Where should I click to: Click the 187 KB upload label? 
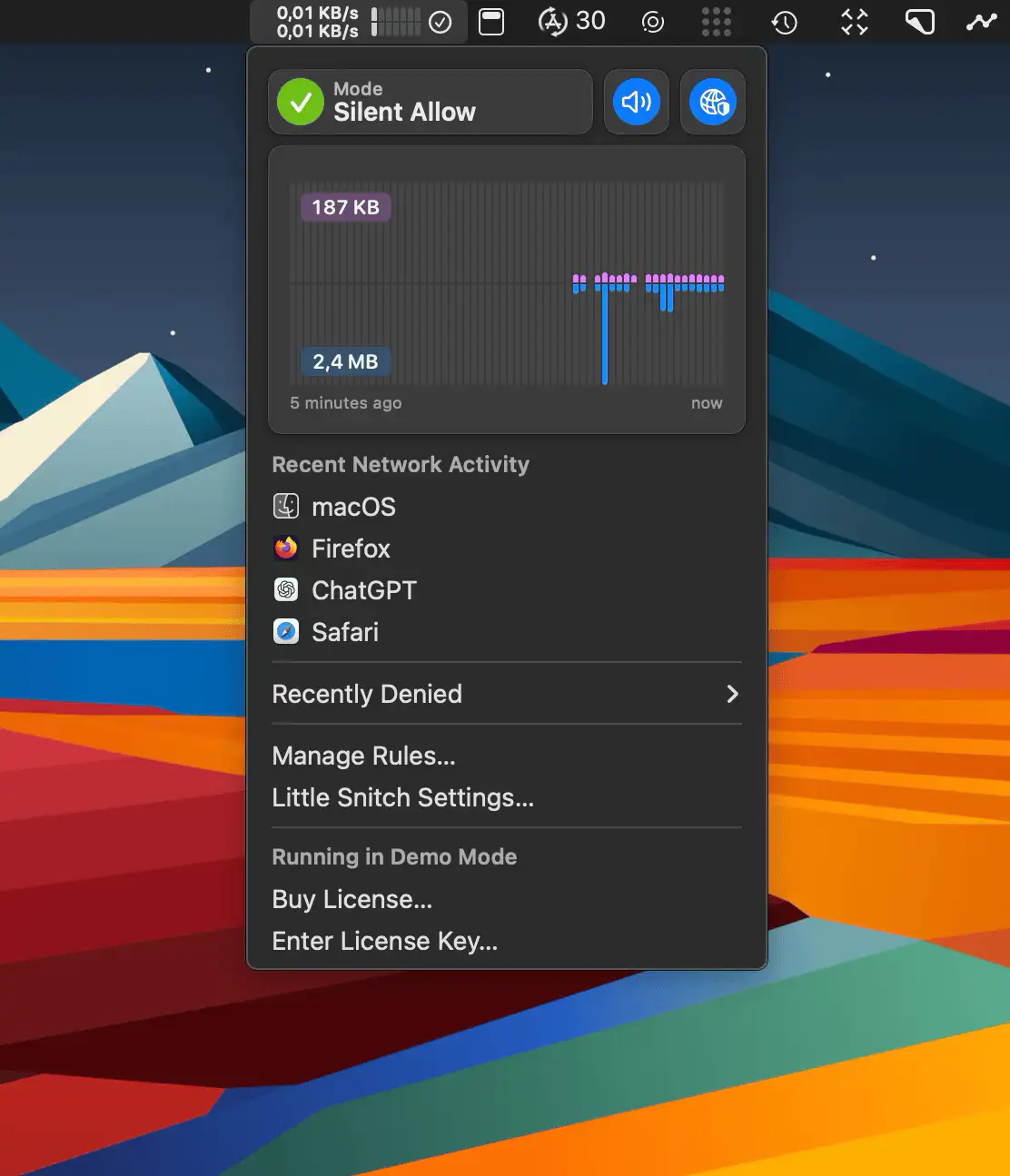(345, 207)
